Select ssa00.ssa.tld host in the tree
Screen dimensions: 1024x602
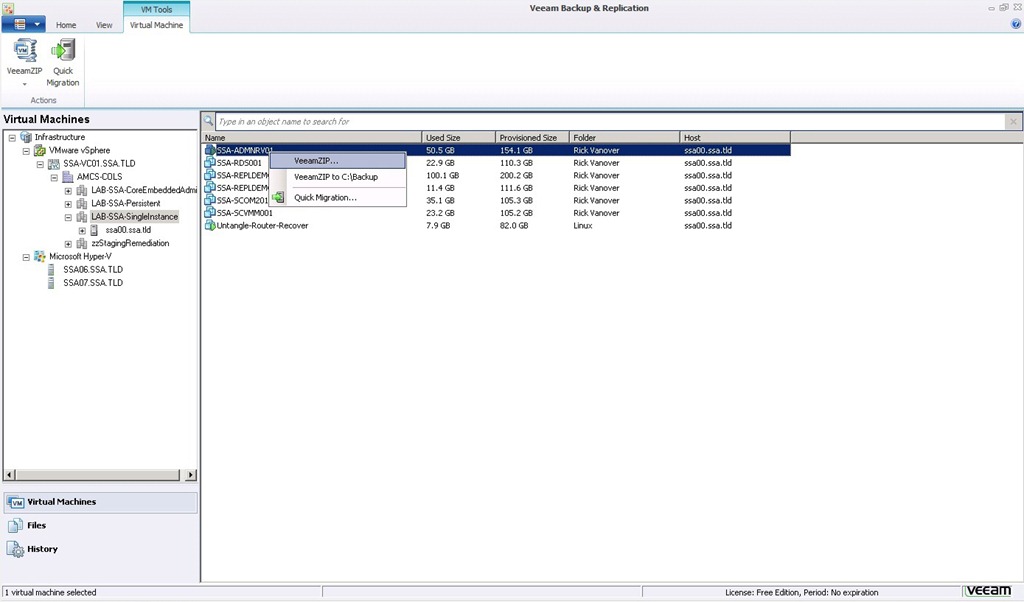click(x=128, y=230)
